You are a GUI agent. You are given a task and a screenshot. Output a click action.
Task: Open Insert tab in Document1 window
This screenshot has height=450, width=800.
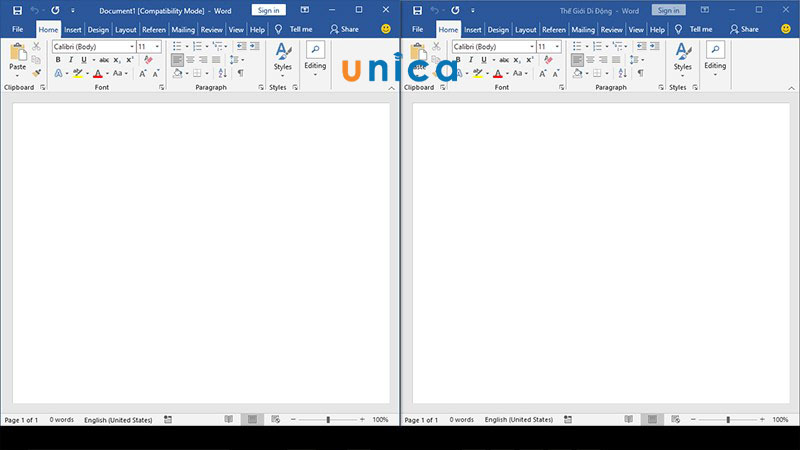73,29
